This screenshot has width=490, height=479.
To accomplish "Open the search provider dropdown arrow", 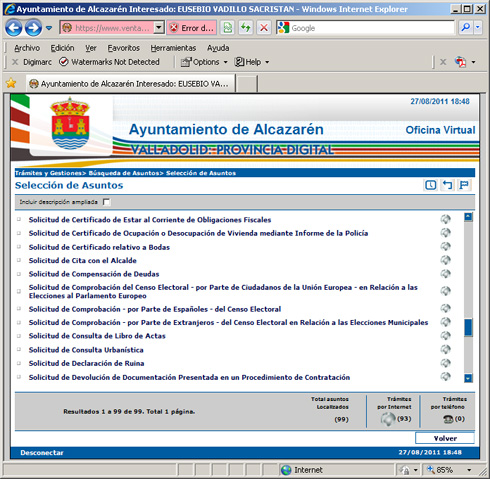I will tap(478, 28).
